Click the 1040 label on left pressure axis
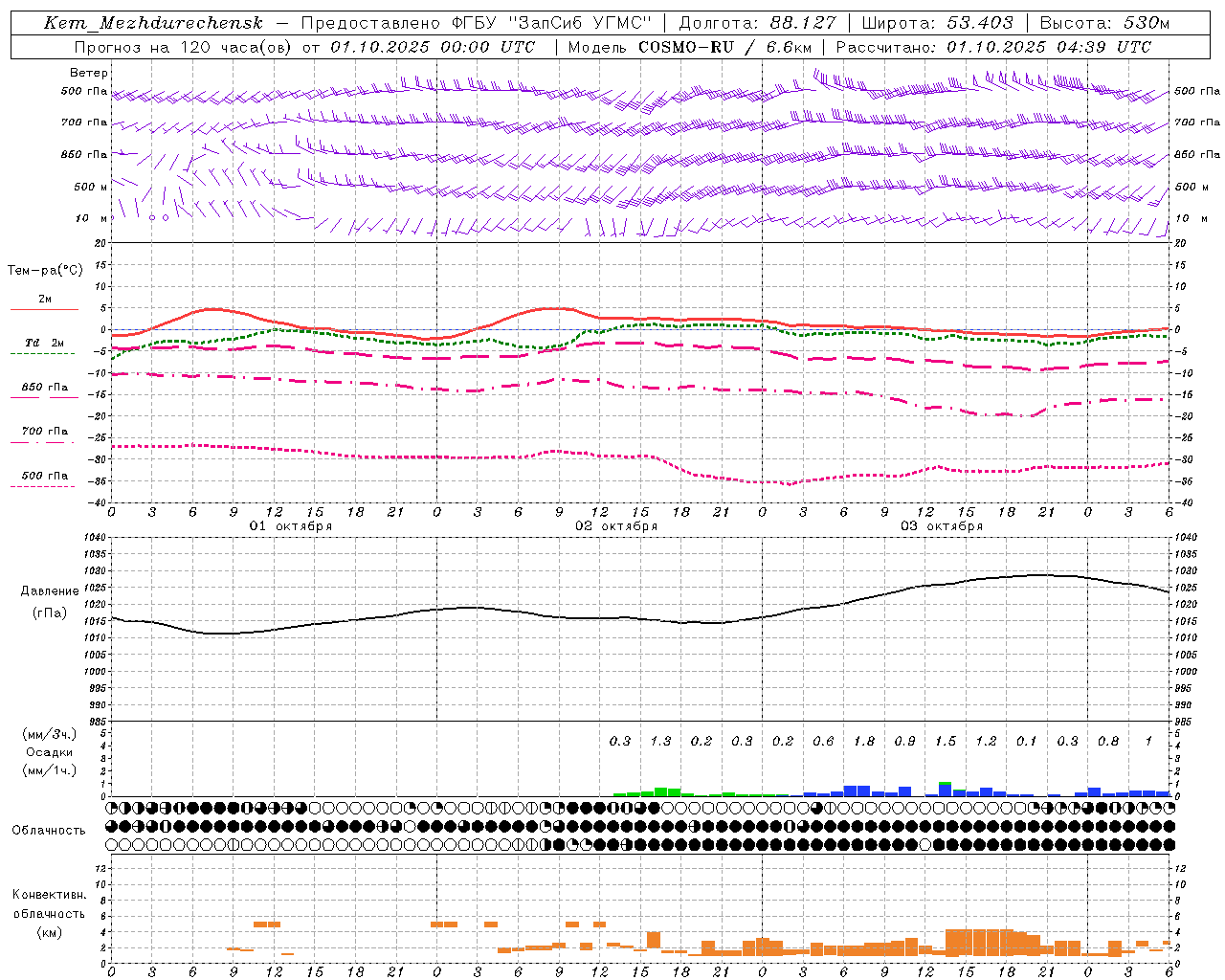The width and height of the screenshot is (1225, 980). [93, 538]
